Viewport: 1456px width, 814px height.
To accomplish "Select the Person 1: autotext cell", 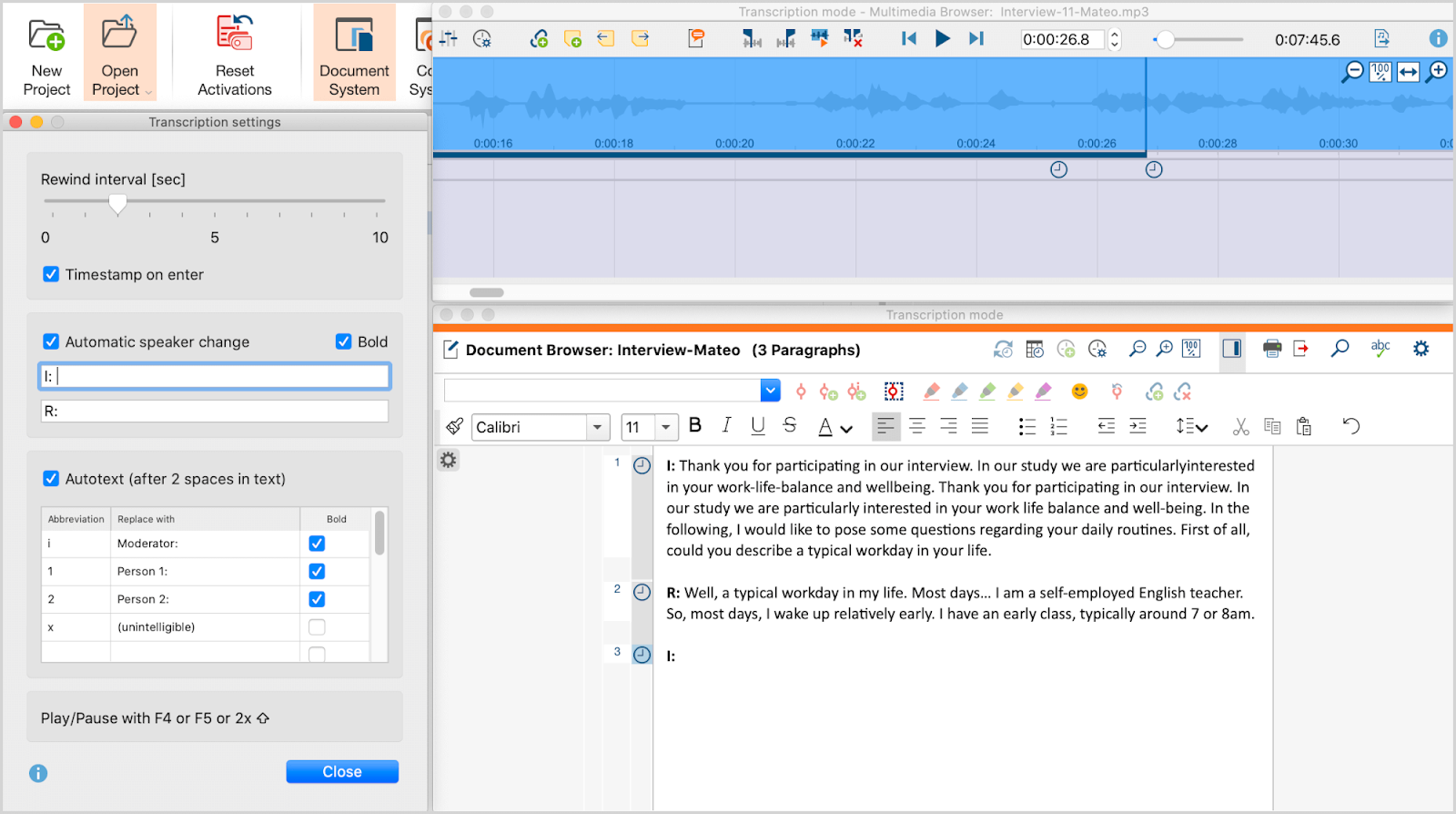I will (x=205, y=572).
